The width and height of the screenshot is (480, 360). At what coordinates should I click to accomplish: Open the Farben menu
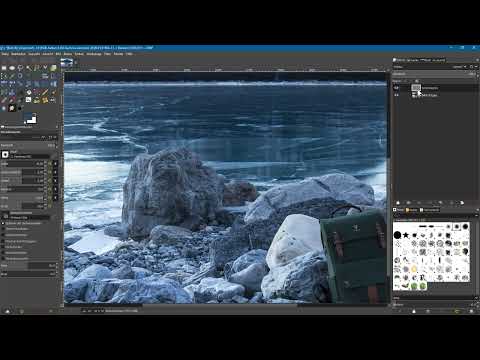[79, 54]
